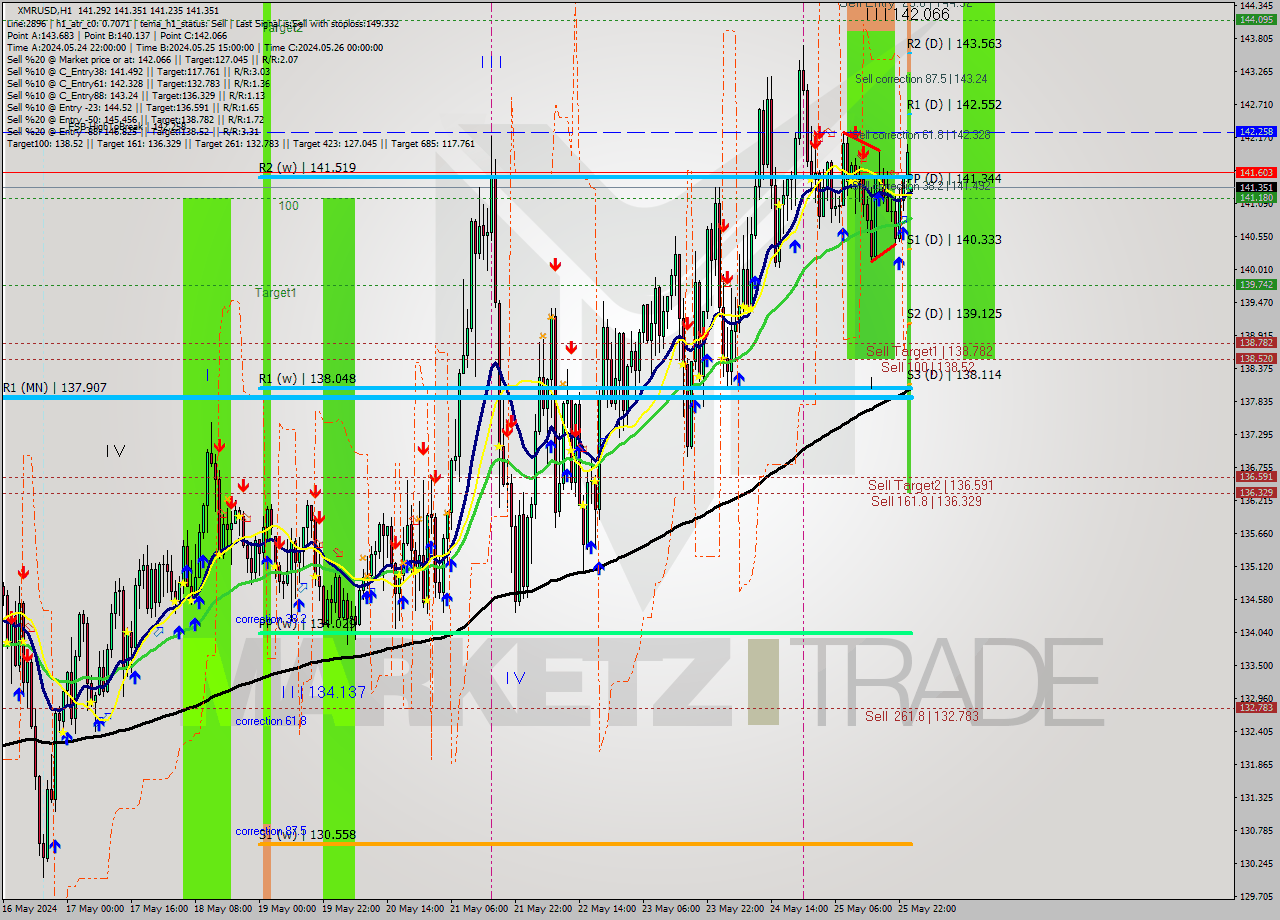The image size is (1280, 920).
Task: Click the blue 'correction 87.5' label
Action: tap(271, 831)
